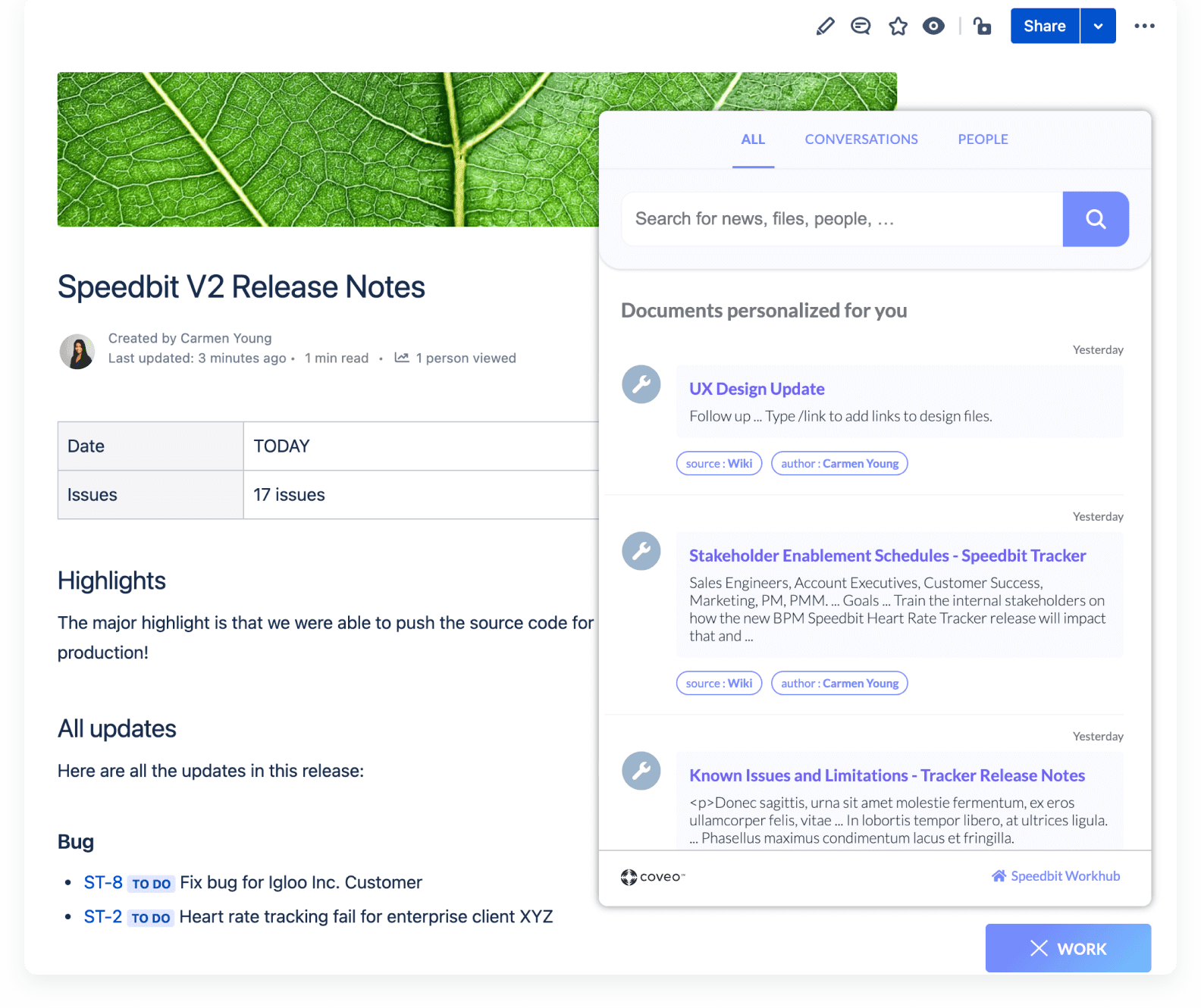Click the house icon next to Speedbit Workhub
The width and height of the screenshot is (1201, 1008).
tap(999, 876)
